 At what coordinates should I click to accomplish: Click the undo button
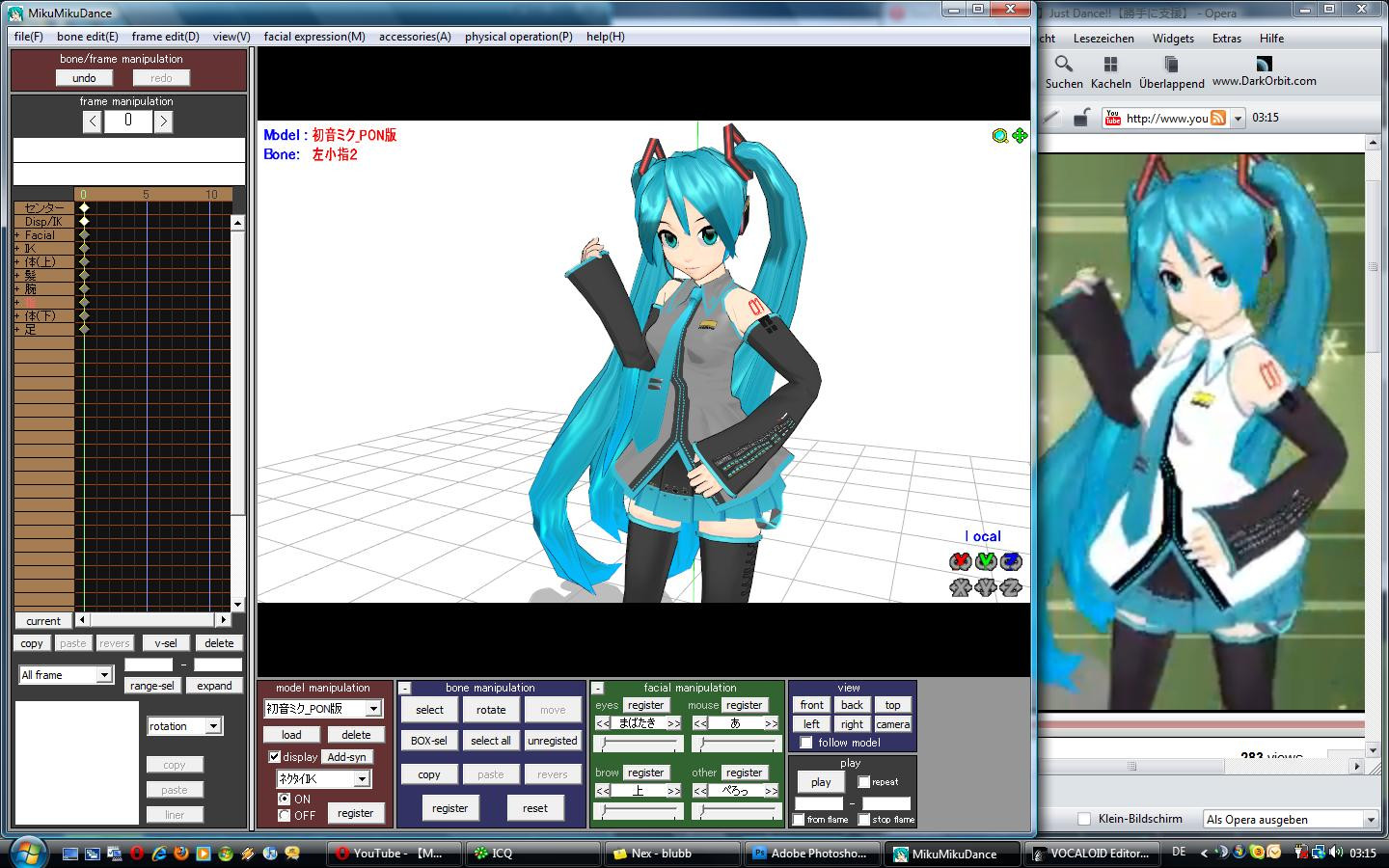pos(84,78)
